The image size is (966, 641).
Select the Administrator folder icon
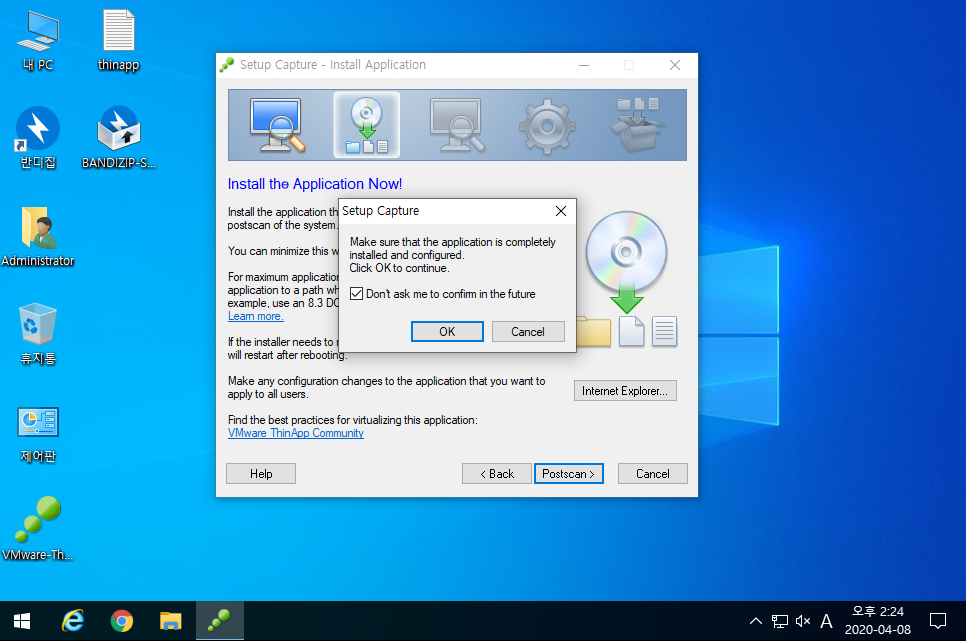coord(38,236)
